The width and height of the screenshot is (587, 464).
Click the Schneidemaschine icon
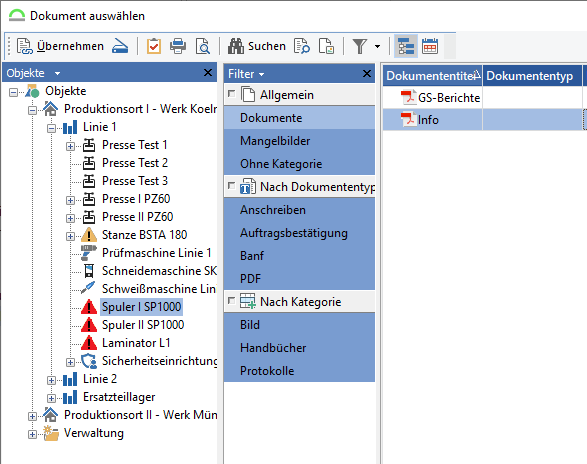(89, 271)
